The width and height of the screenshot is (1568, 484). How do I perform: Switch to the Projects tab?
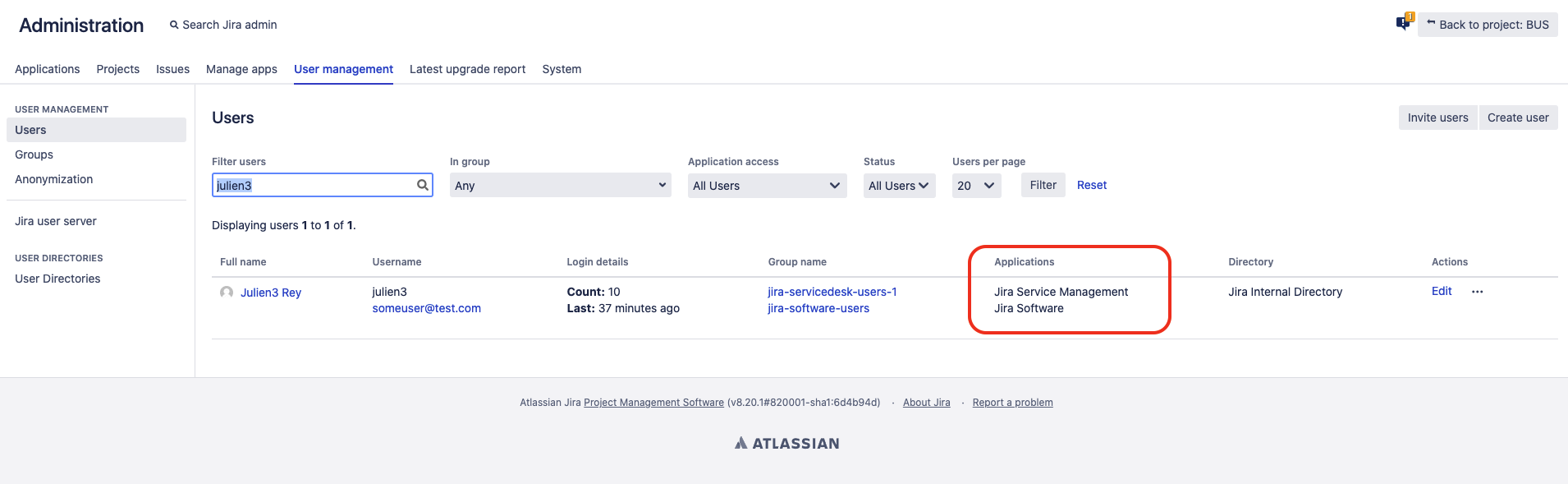[118, 69]
